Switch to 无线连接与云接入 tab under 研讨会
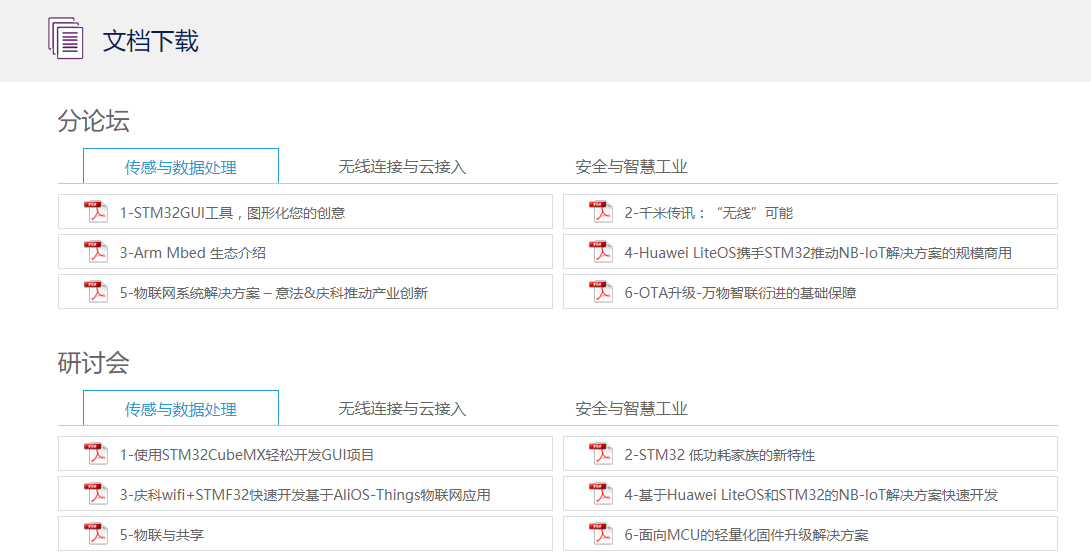The image size is (1091, 558). point(402,409)
